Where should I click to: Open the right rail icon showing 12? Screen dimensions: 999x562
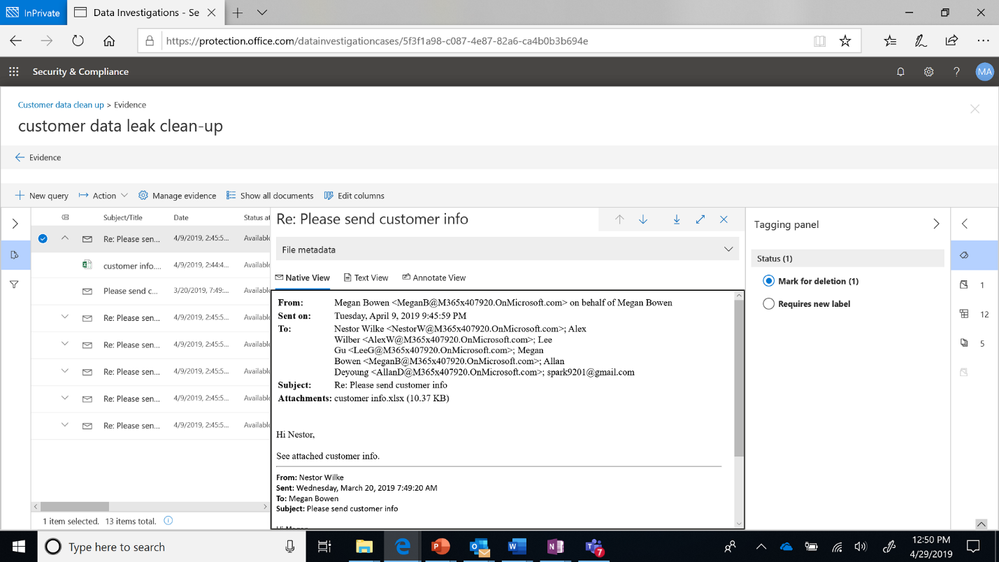coord(964,314)
